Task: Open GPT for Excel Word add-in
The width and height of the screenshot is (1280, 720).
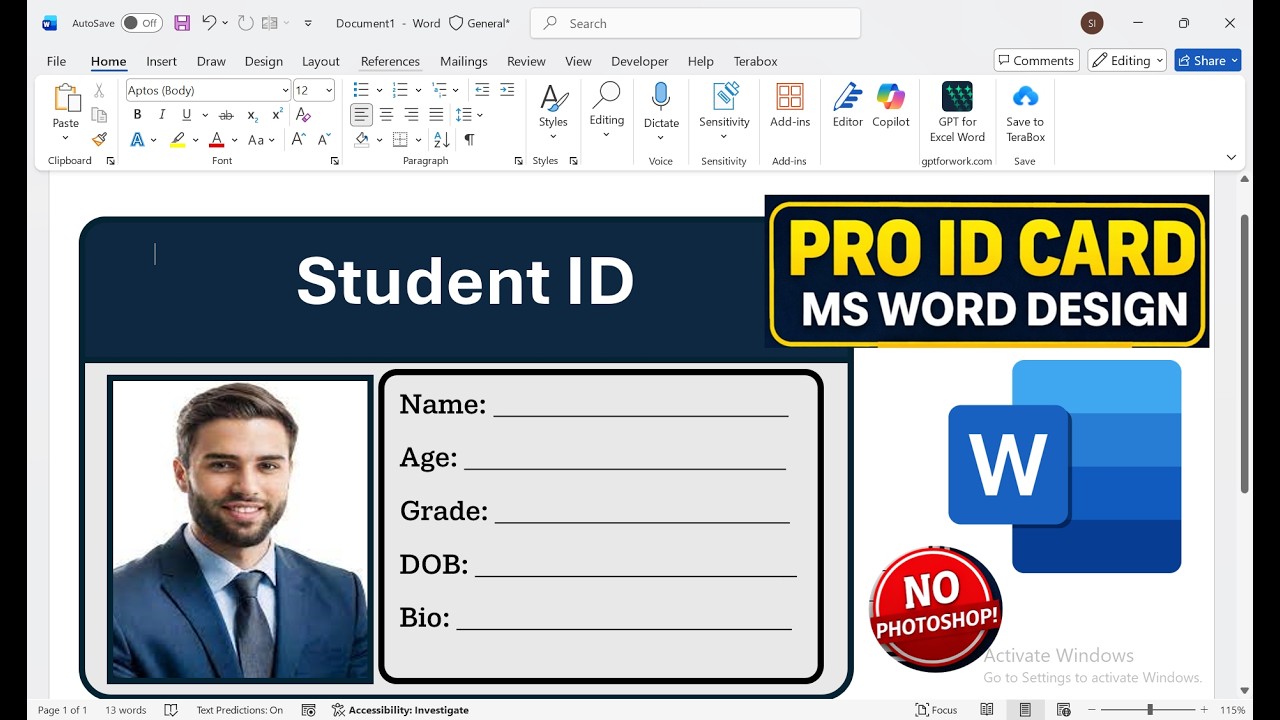Action: tap(957, 112)
